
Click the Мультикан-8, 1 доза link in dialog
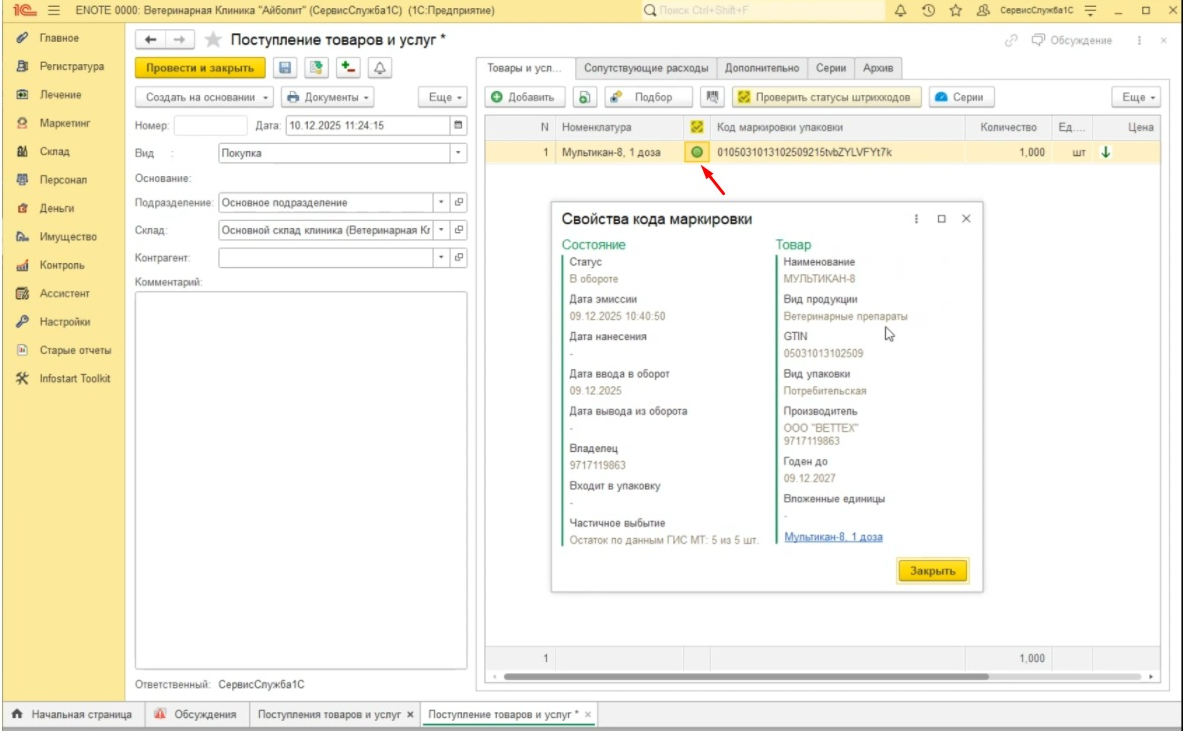833,537
